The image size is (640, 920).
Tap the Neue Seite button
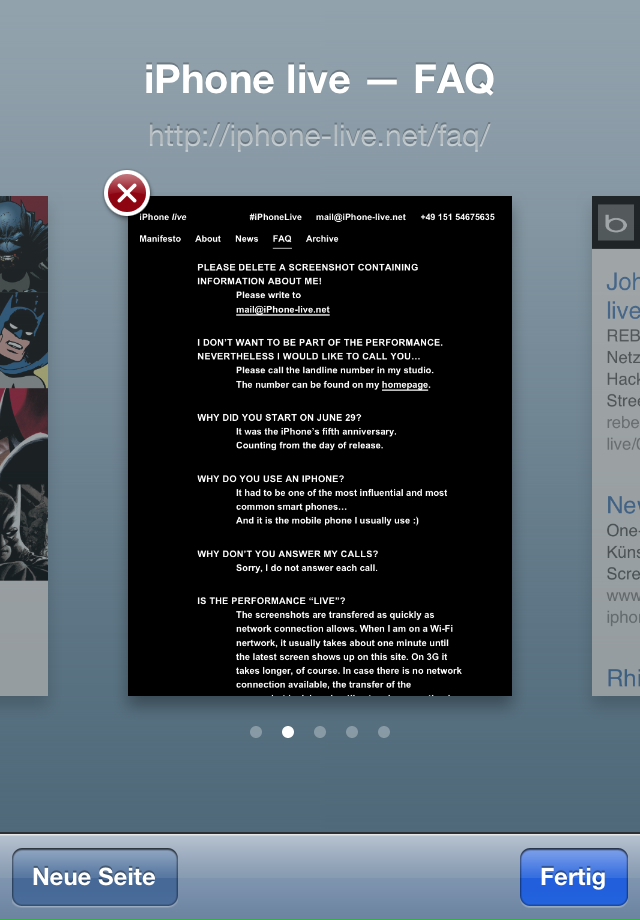pyautogui.click(x=94, y=877)
